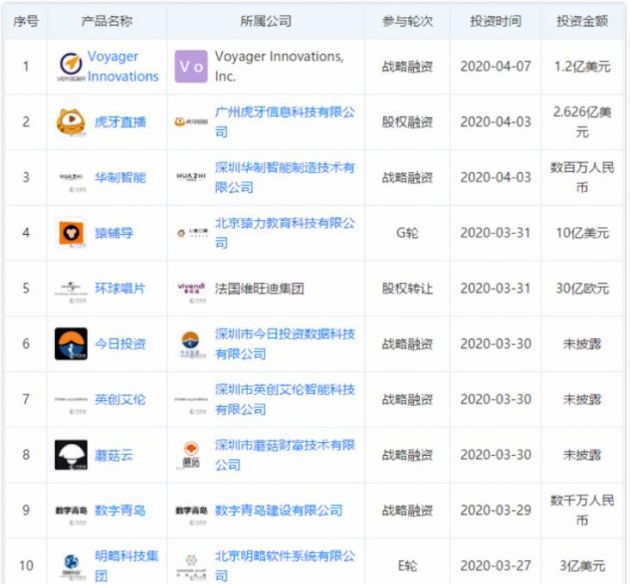Open the 蘑菇云 product link
This screenshot has height=584, width=630.
tap(114, 455)
